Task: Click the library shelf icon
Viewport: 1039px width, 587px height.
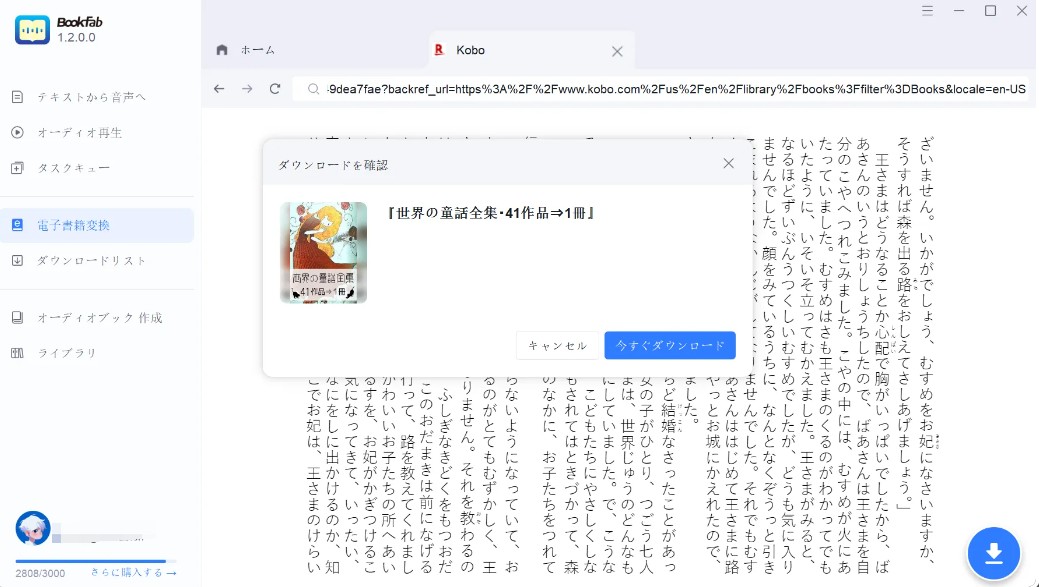Action: pyautogui.click(x=18, y=353)
